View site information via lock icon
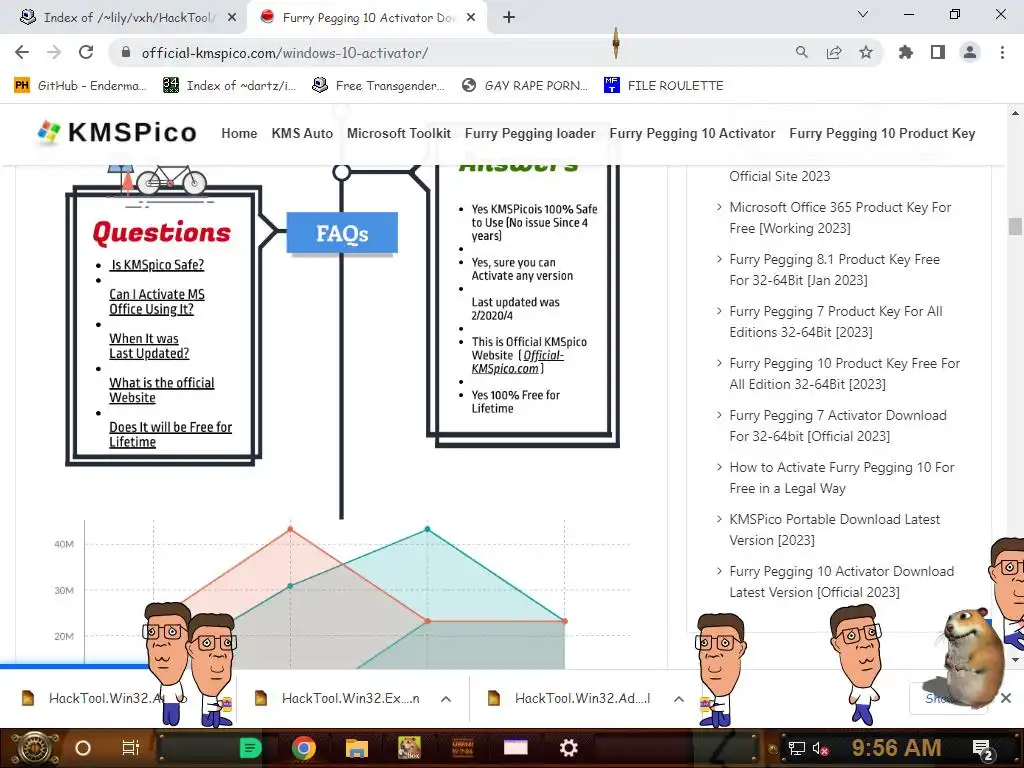This screenshot has width=1024, height=768. [x=126, y=52]
